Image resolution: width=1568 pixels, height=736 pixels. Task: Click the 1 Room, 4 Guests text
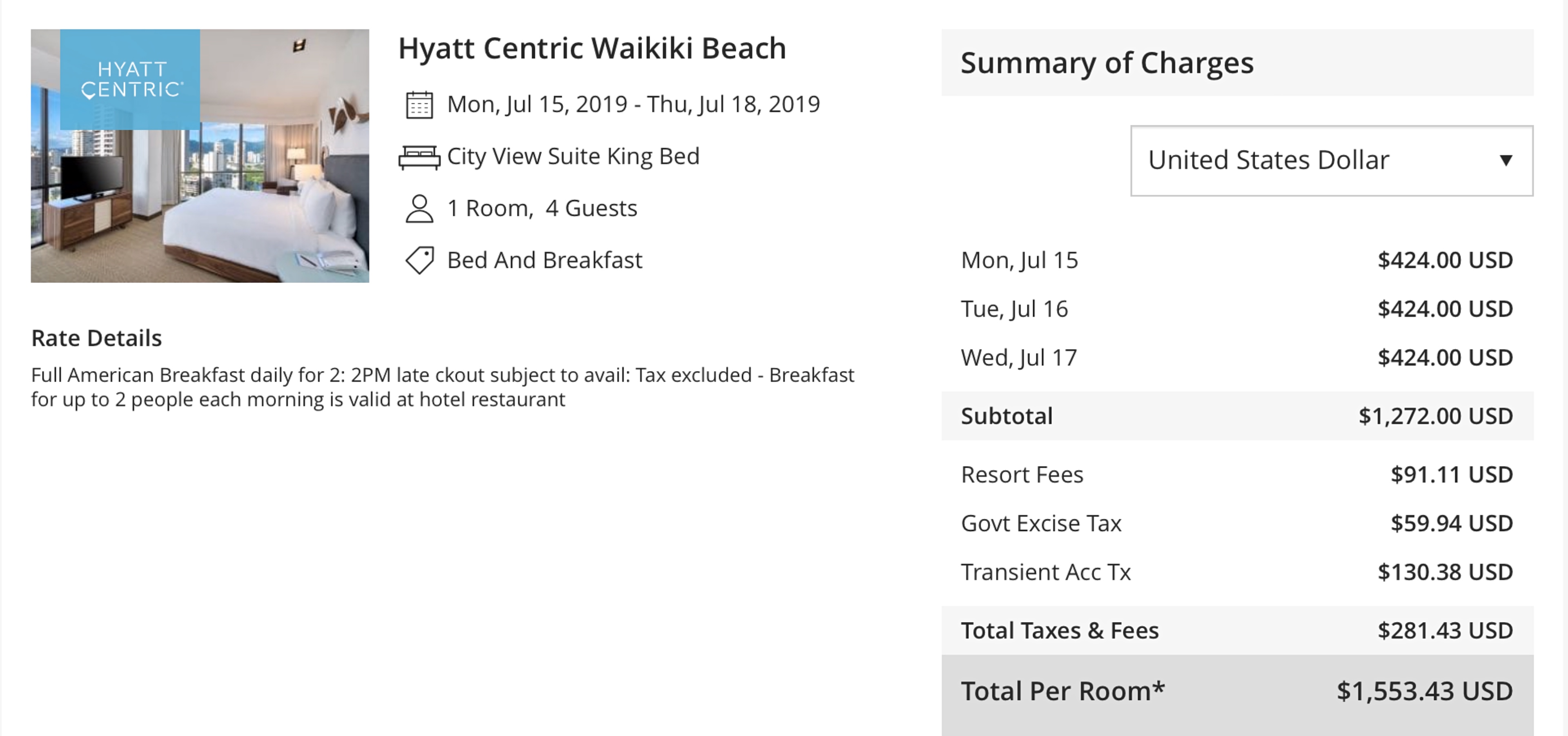pos(542,209)
